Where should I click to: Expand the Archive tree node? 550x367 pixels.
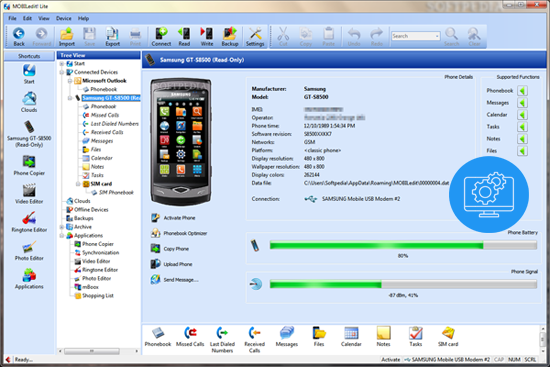point(62,227)
